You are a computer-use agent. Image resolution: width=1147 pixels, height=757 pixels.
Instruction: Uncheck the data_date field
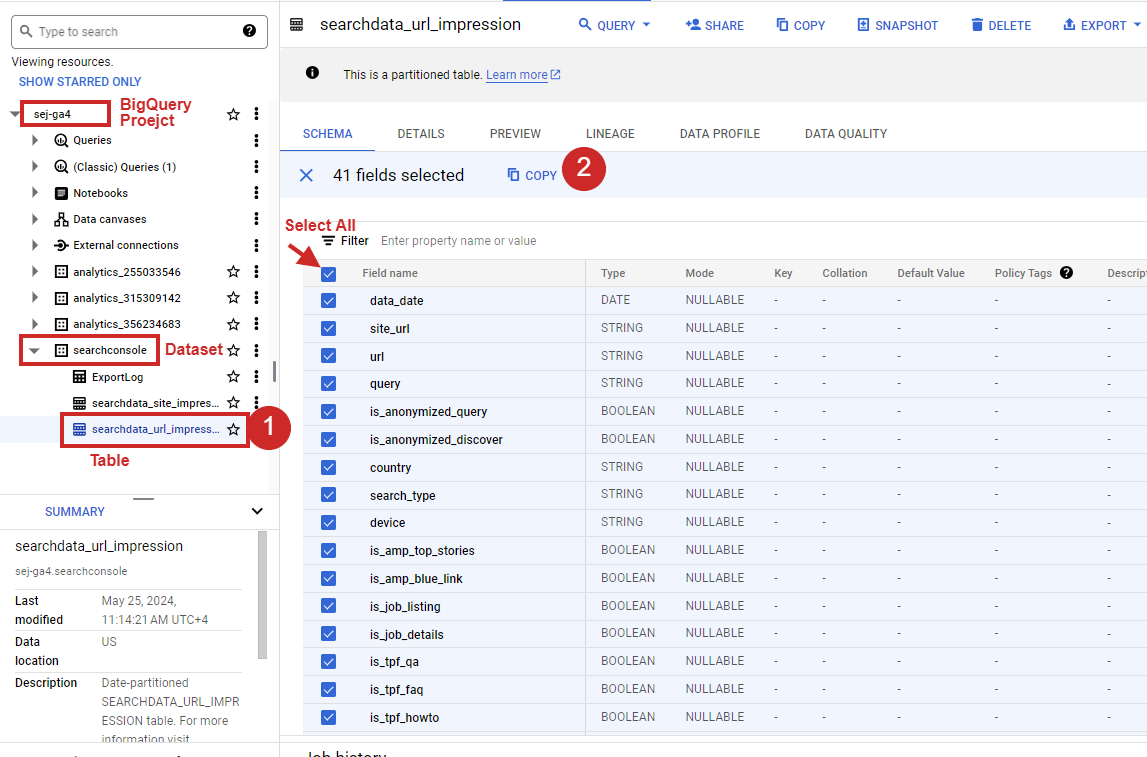click(x=329, y=300)
